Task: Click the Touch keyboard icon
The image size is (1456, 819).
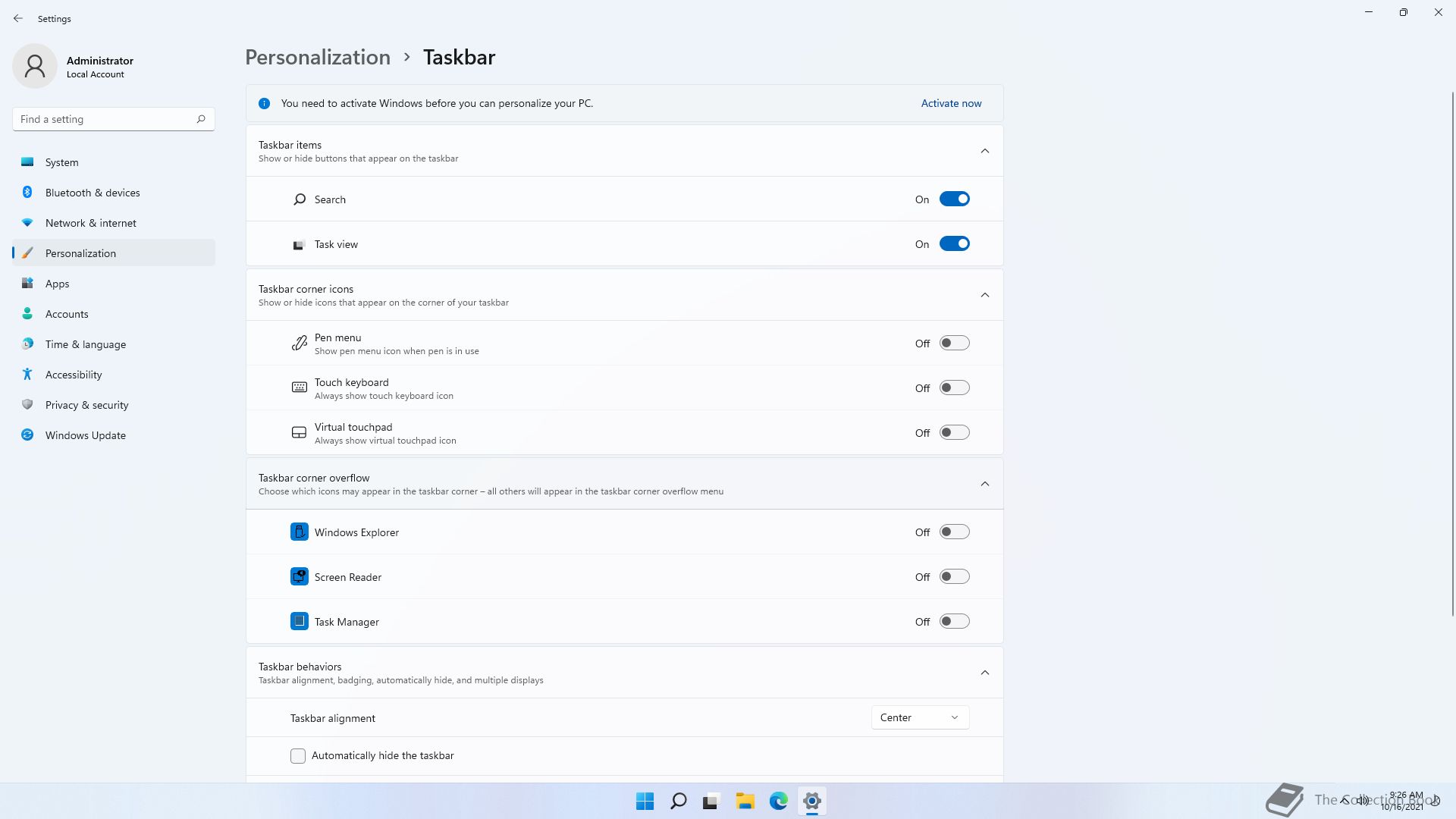Action: tap(300, 388)
